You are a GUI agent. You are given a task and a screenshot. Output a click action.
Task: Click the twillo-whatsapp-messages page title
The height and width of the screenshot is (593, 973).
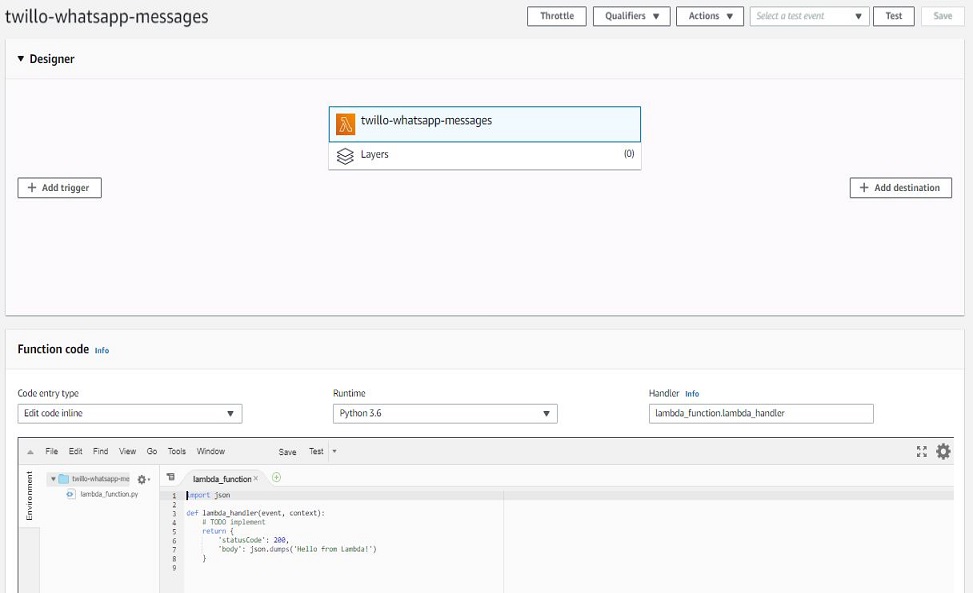coord(107,17)
